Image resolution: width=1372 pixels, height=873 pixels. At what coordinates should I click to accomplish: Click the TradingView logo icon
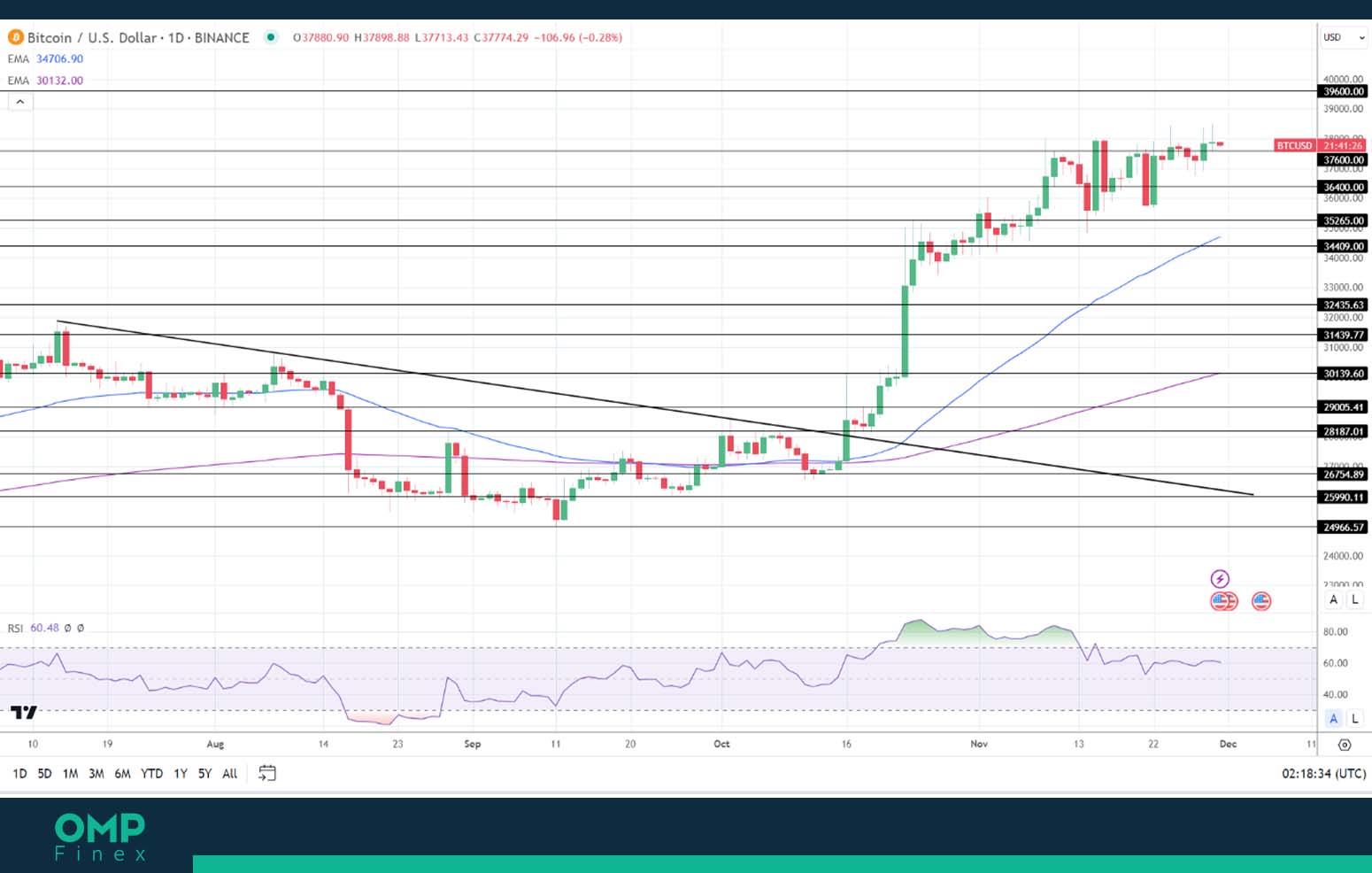(x=24, y=712)
